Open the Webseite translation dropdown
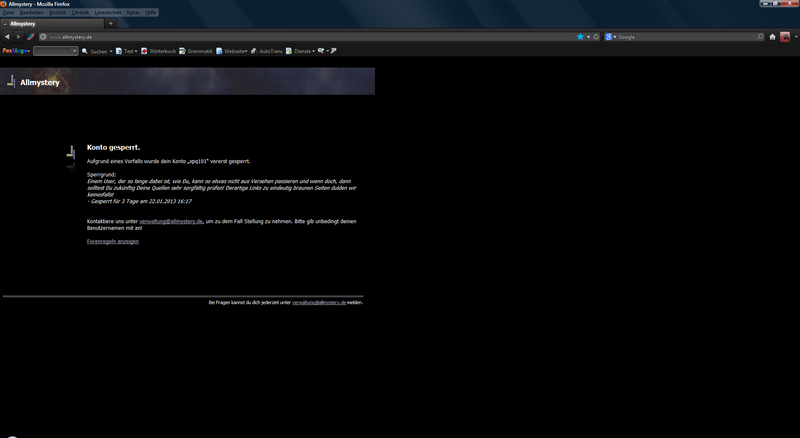The height and width of the screenshot is (438, 800). (232, 51)
